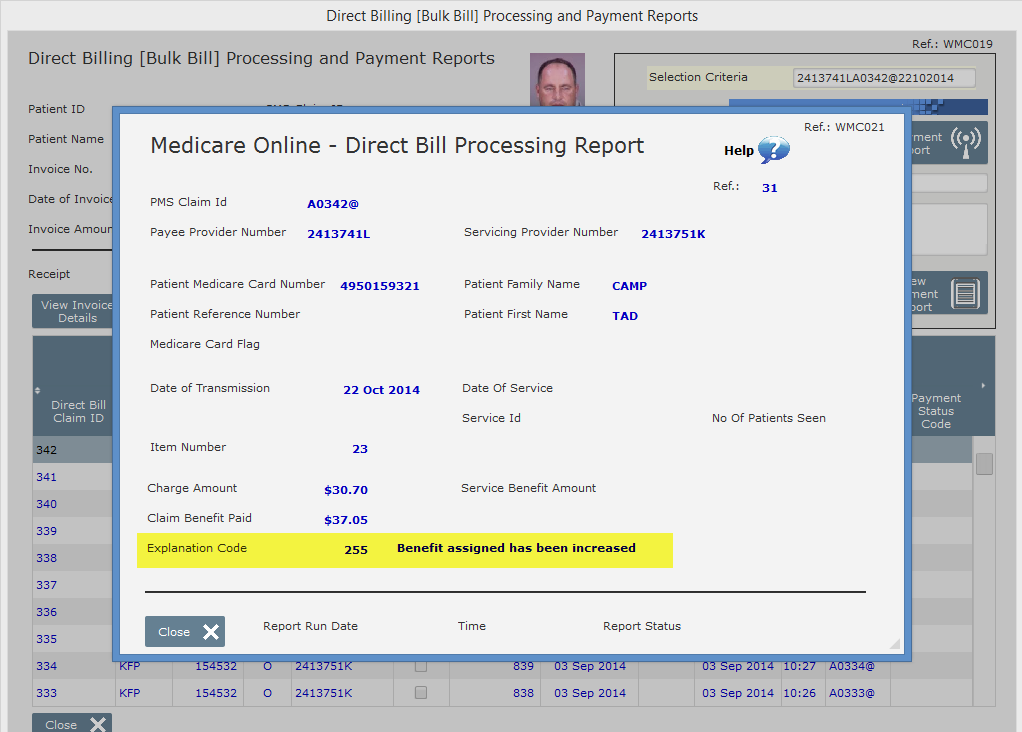Click the dialog Ref. value 31
This screenshot has height=732, width=1022.
(769, 188)
